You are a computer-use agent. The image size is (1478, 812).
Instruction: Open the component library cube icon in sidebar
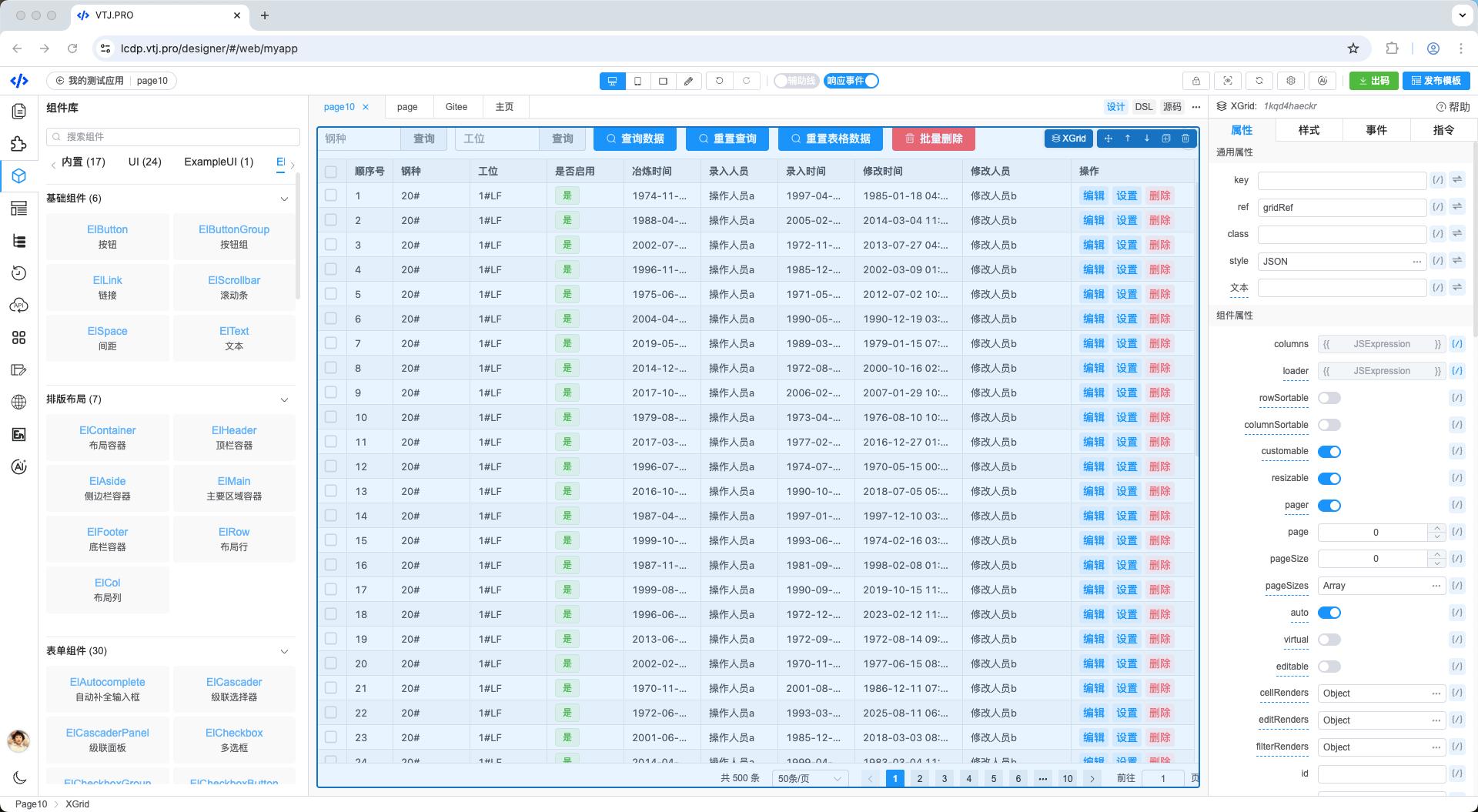click(19, 176)
